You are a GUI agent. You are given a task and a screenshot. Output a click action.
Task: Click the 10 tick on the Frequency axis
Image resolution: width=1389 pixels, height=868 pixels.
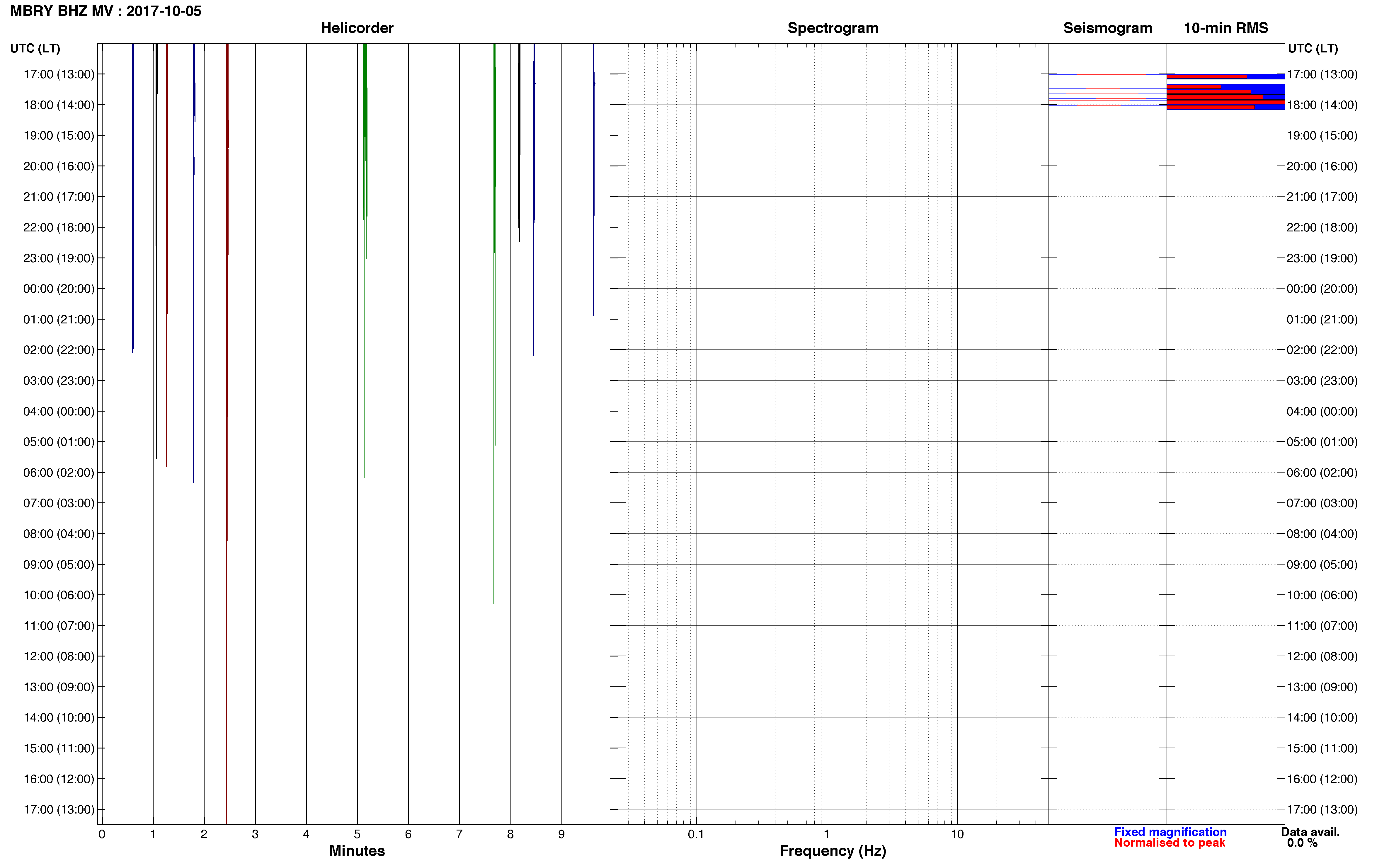pyautogui.click(x=957, y=834)
